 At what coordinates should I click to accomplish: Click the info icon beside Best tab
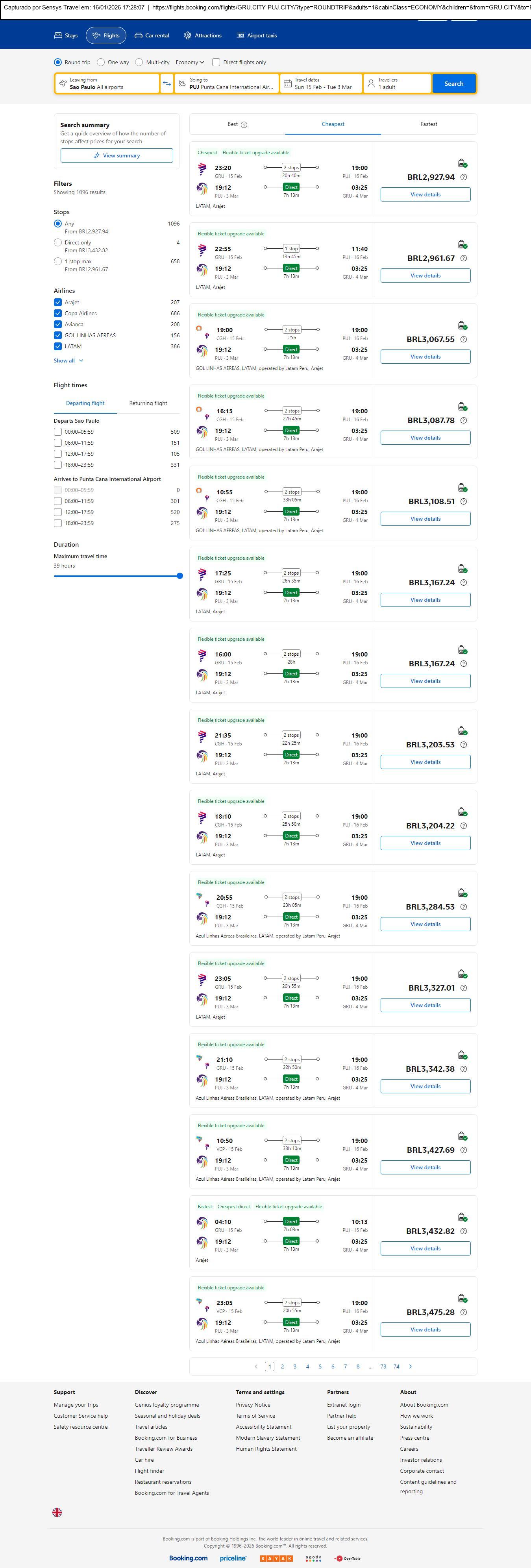(244, 125)
